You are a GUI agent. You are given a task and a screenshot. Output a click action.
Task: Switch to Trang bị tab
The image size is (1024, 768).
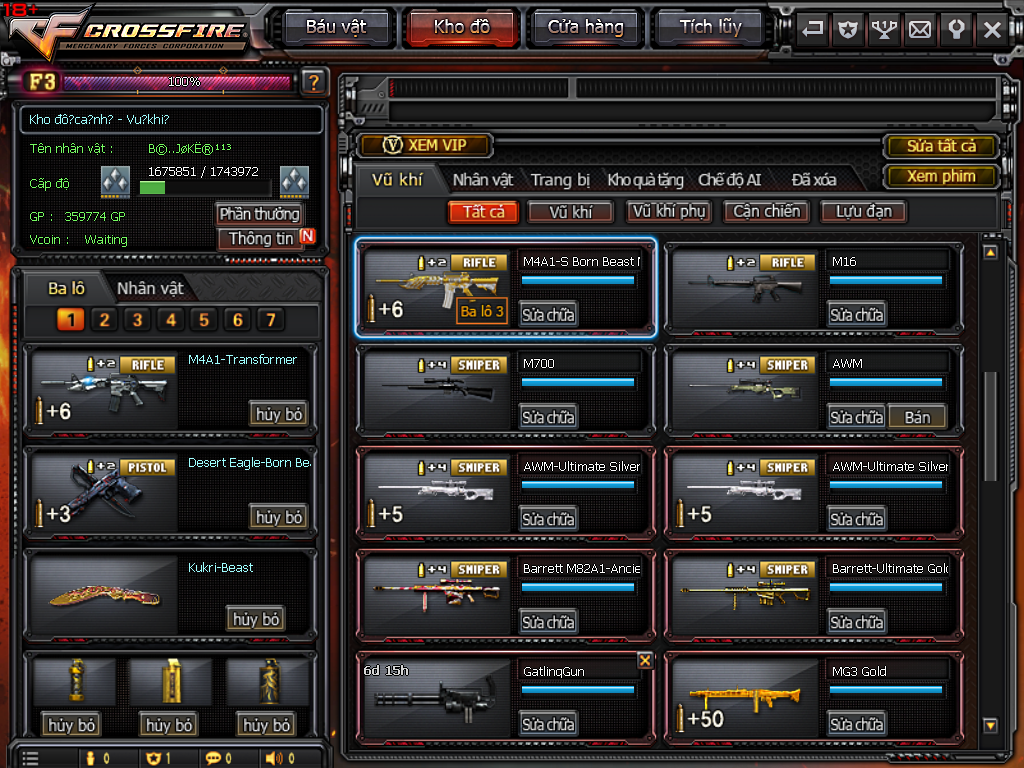coord(560,180)
